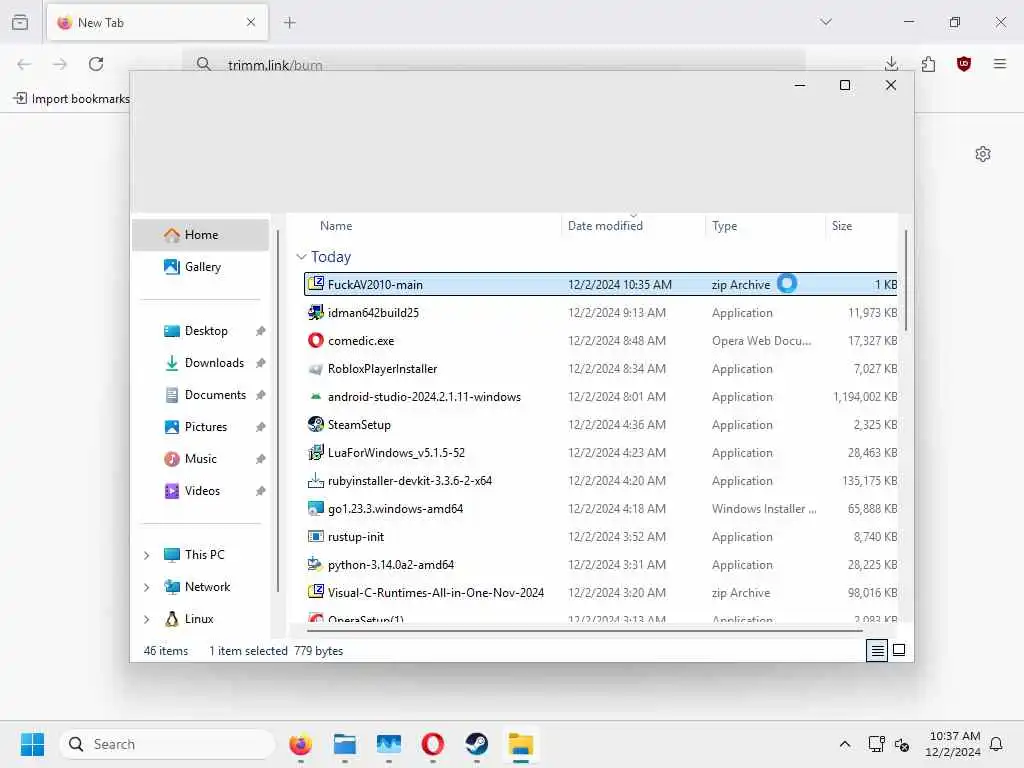The image size is (1024, 768).
Task: Click the python-3.14.0a2-amd64 installer icon
Action: coord(316,564)
